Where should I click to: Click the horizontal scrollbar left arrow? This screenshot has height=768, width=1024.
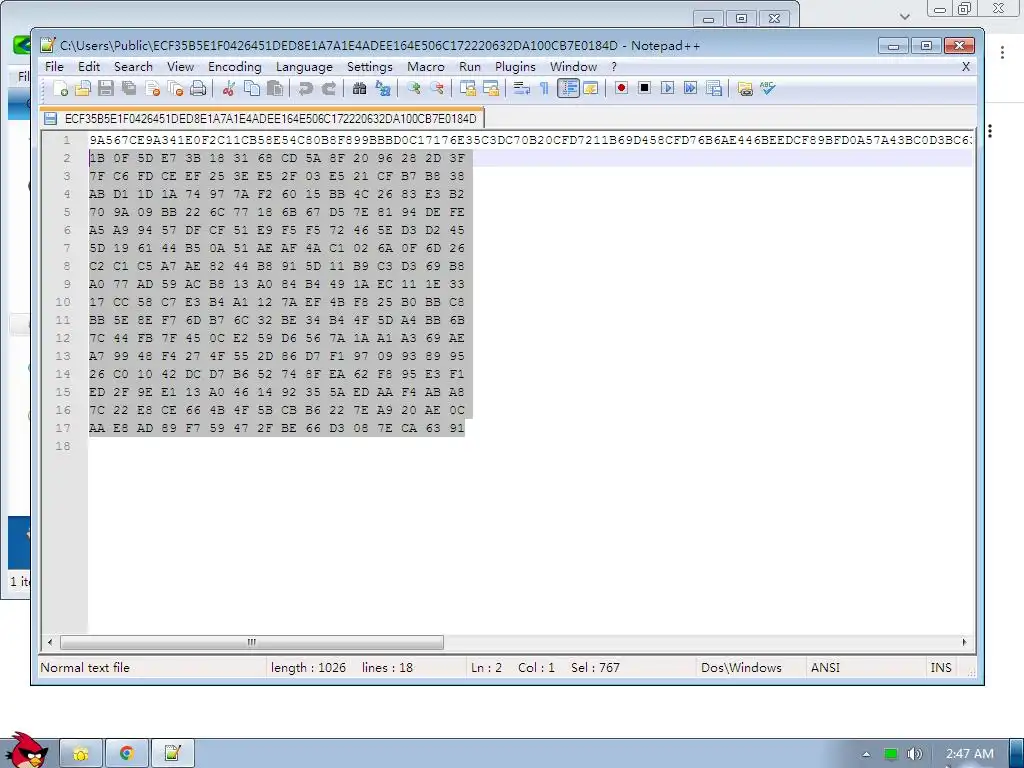50,643
